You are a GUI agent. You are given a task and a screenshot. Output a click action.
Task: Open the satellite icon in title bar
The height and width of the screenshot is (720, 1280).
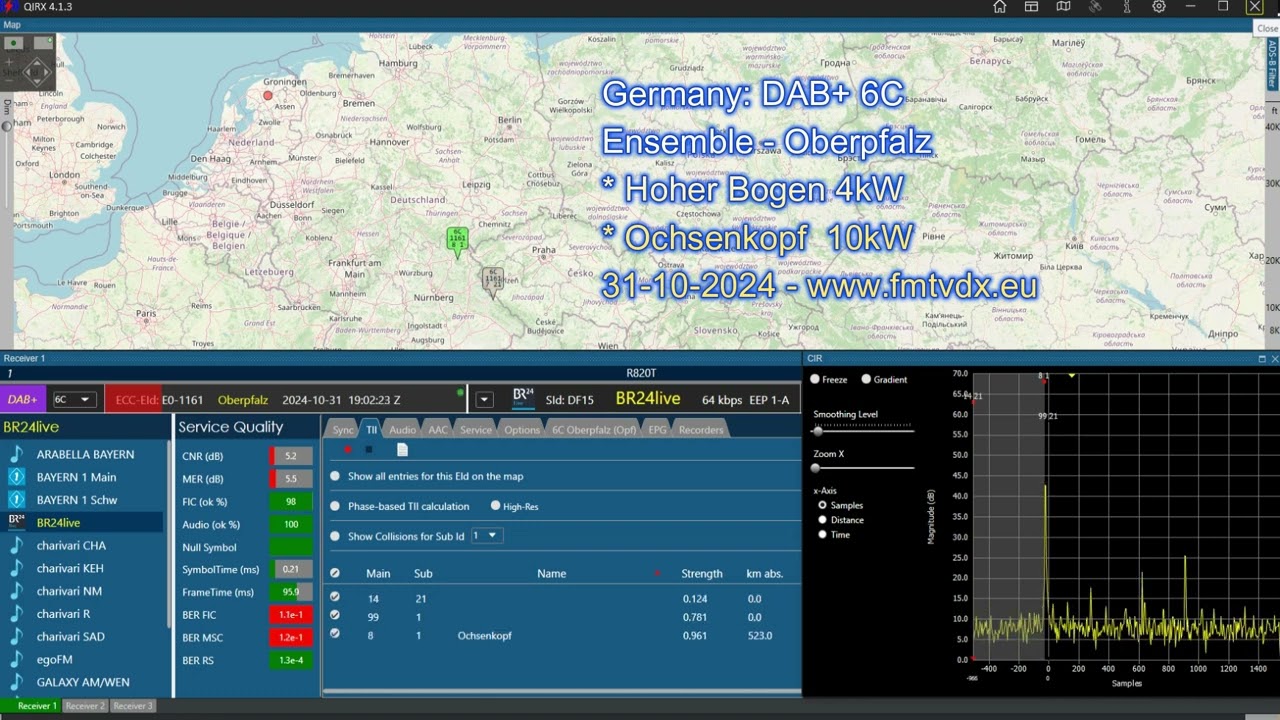coord(1095,7)
